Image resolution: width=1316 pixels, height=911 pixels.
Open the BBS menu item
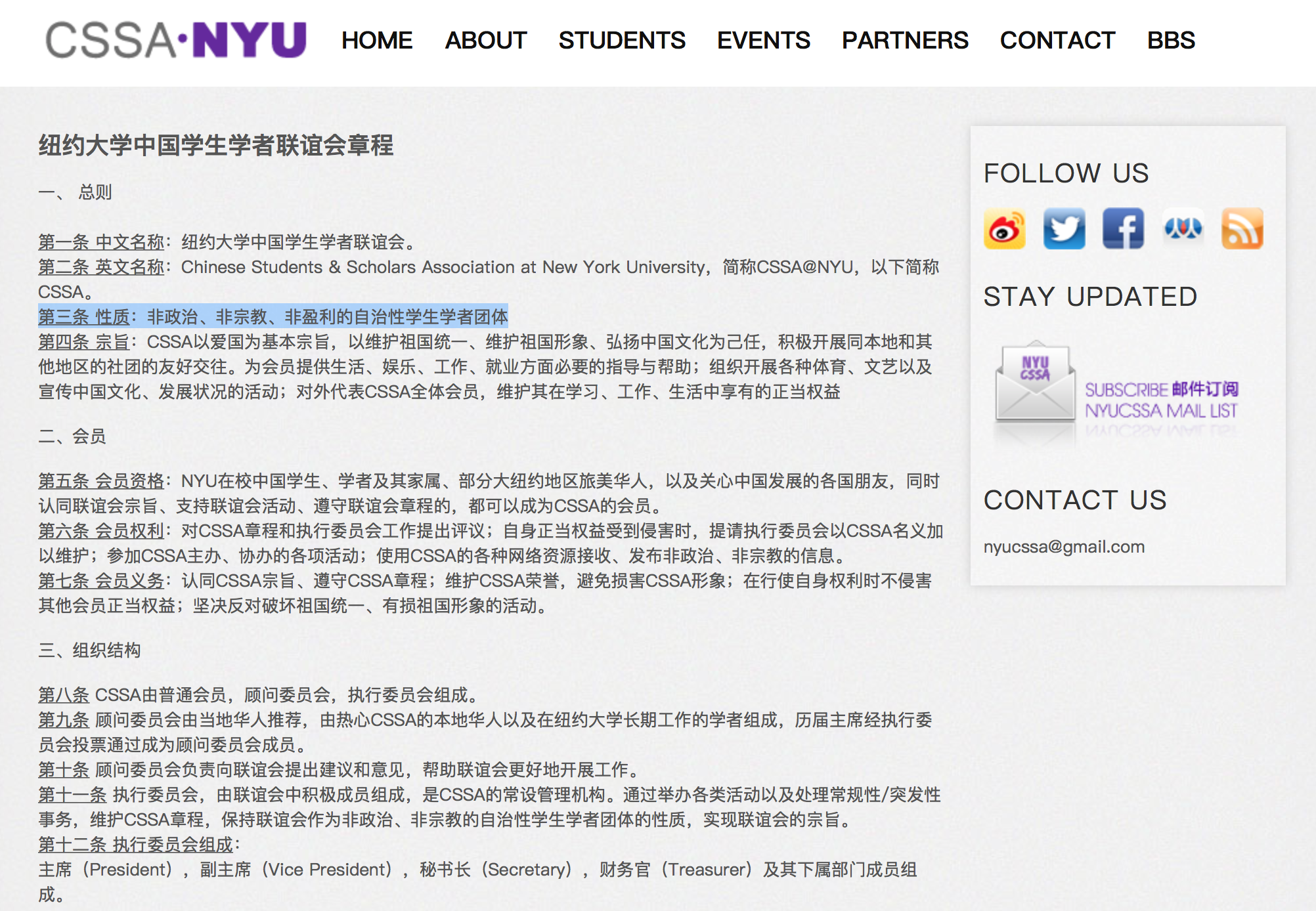click(1171, 41)
